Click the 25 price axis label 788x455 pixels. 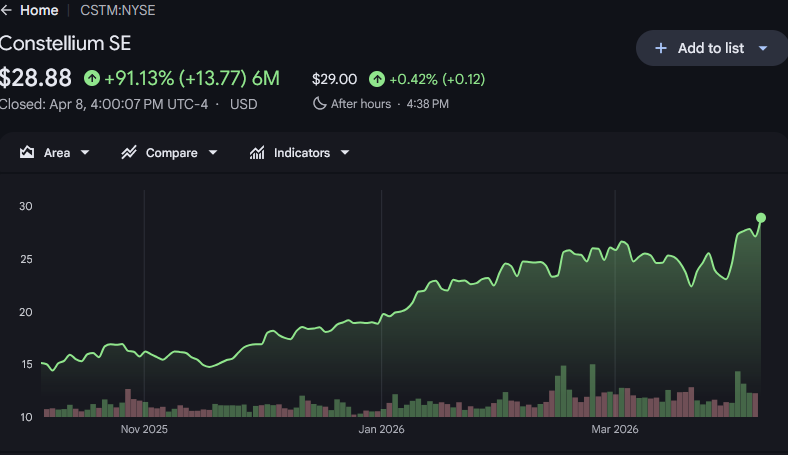pos(26,259)
